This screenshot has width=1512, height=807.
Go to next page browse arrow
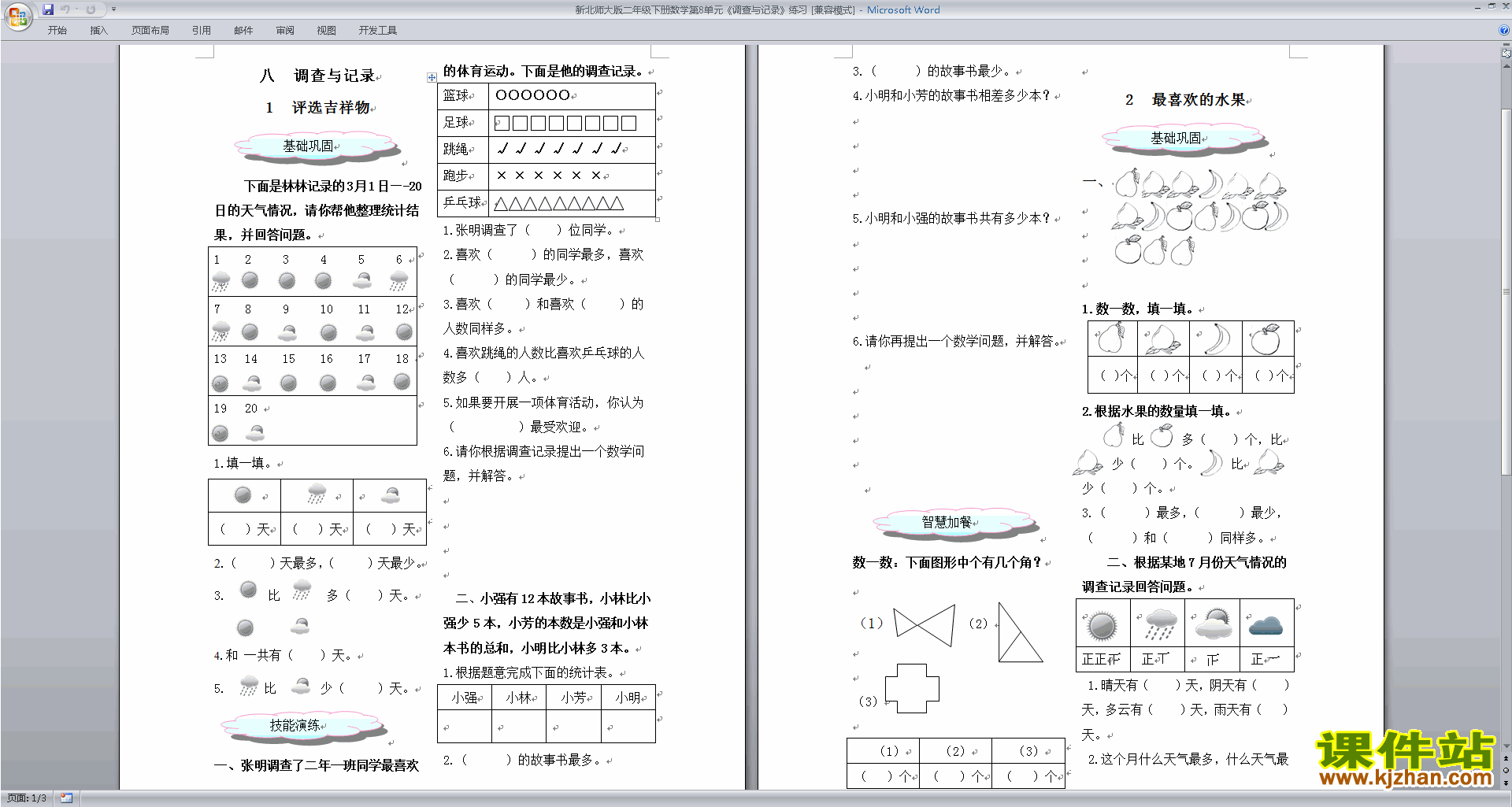pos(1506,783)
